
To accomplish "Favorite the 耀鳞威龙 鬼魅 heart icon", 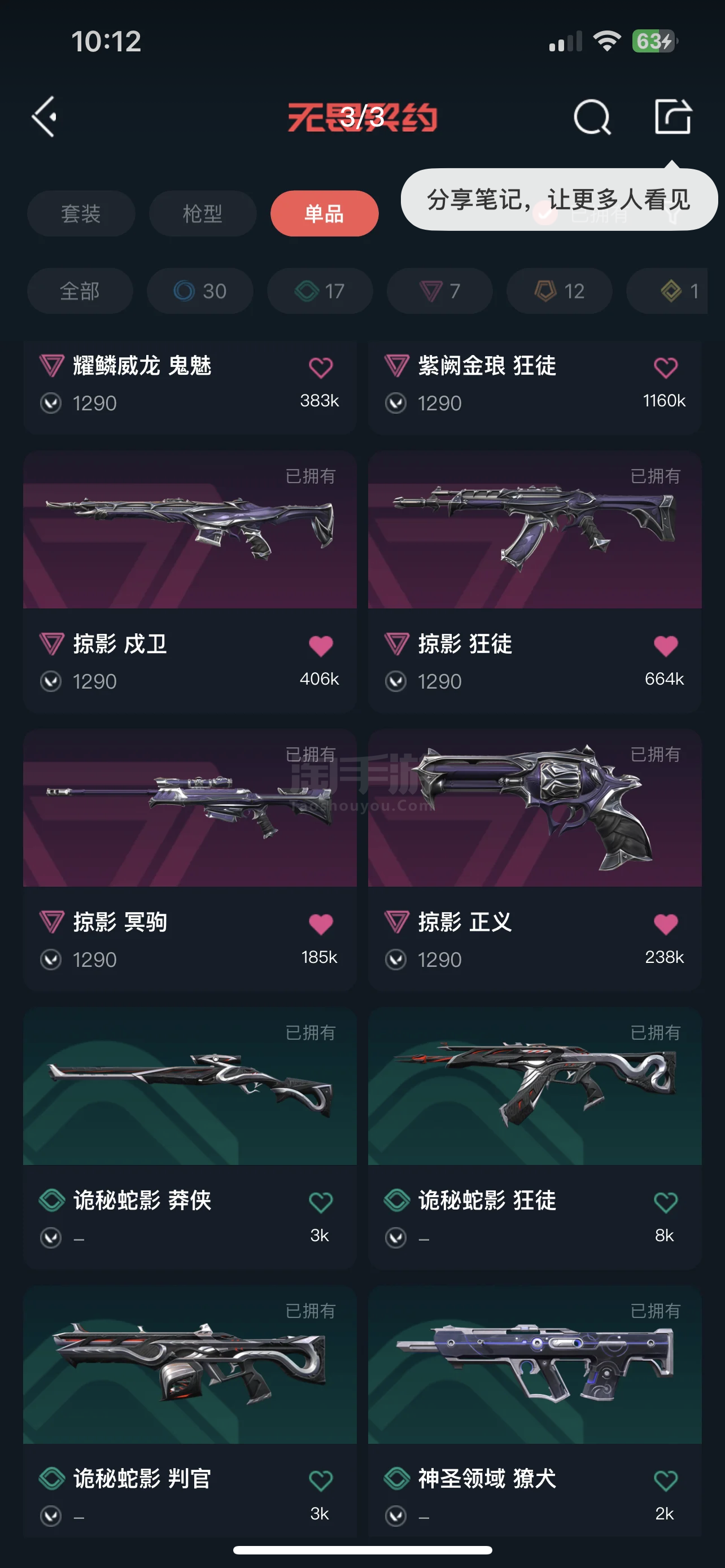I will [x=321, y=367].
